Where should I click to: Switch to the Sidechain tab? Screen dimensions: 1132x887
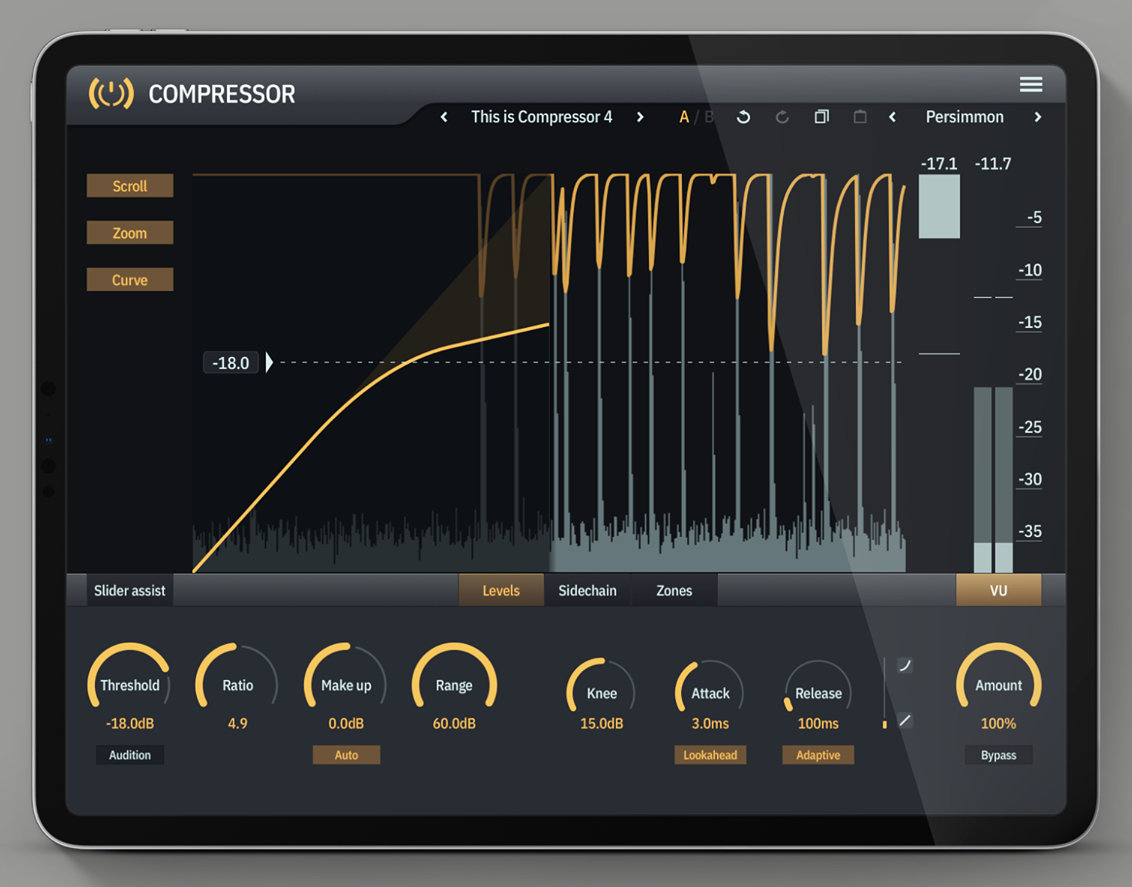pos(588,590)
